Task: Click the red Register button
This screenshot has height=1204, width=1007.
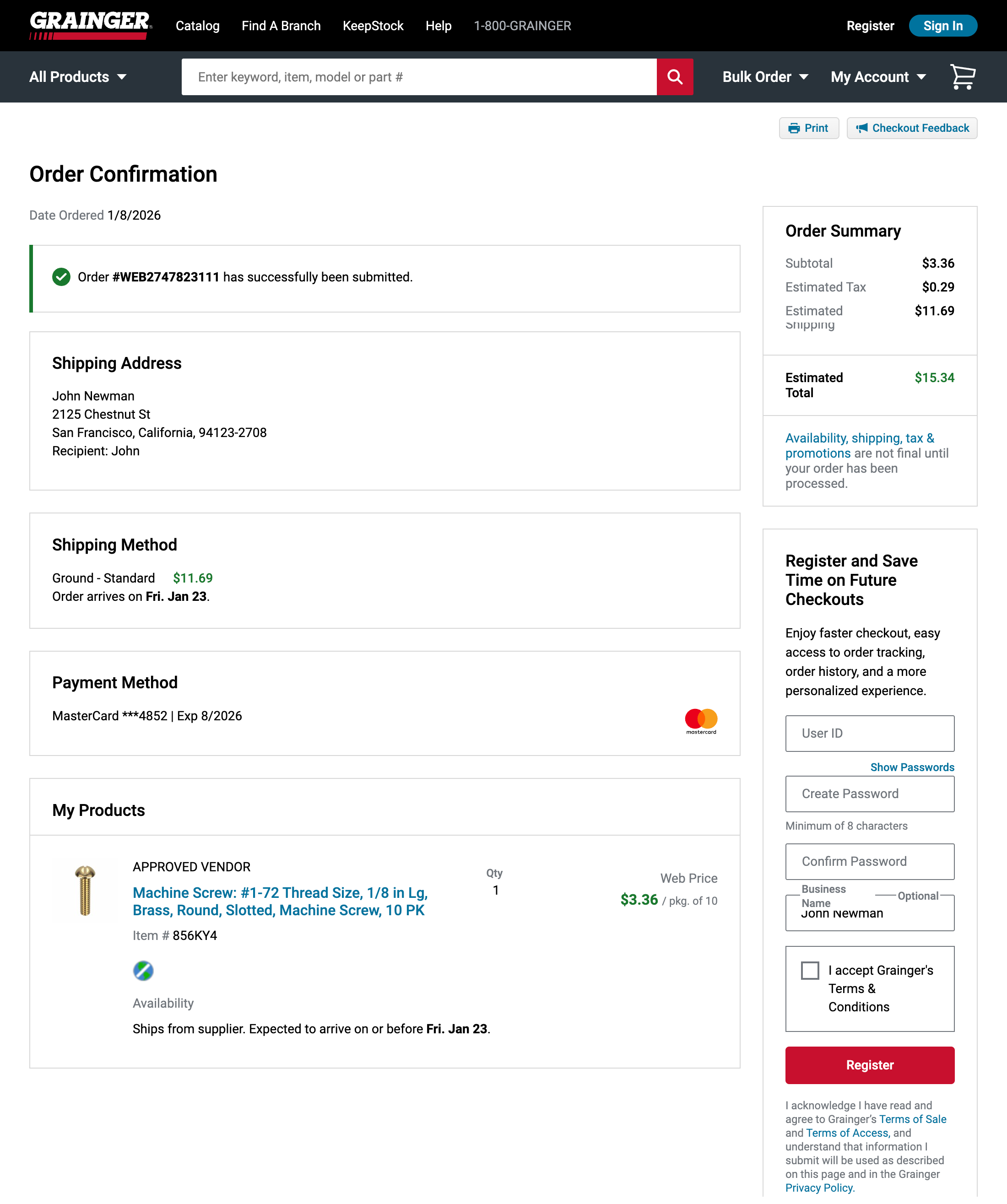Action: pyautogui.click(x=869, y=1065)
